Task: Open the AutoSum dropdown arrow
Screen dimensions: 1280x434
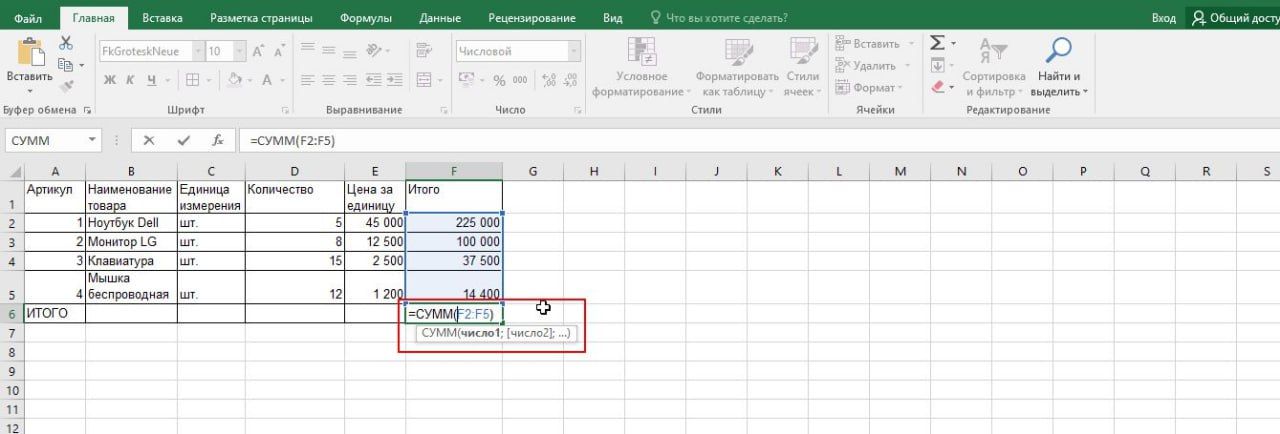Action: point(953,43)
